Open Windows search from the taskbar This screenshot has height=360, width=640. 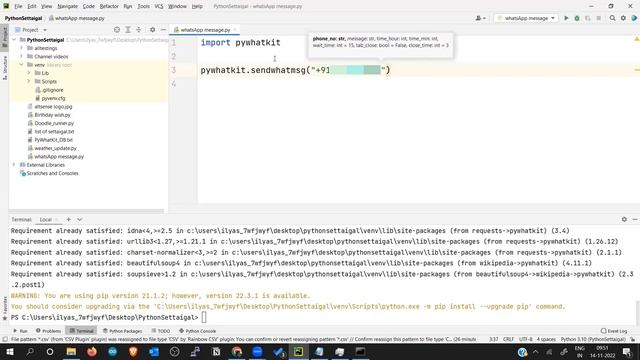(x=30, y=351)
